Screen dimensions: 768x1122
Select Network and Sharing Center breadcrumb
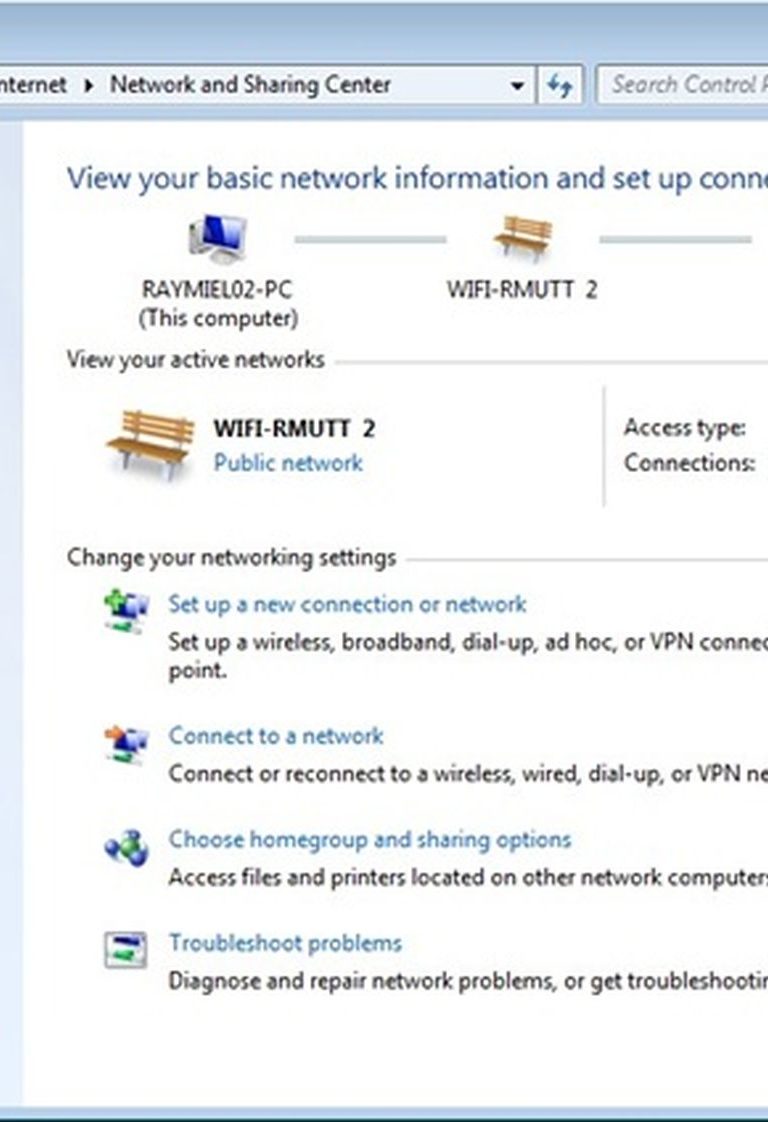click(250, 84)
